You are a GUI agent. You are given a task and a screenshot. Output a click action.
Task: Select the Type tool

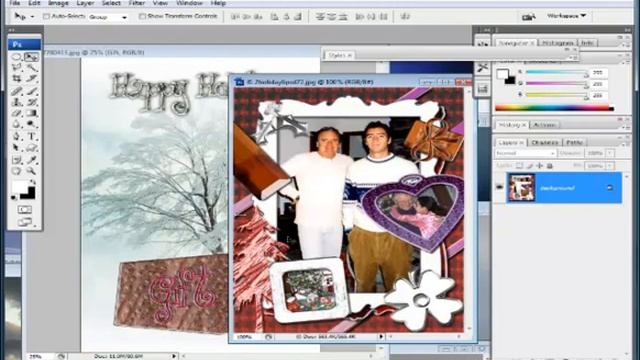coord(31,136)
